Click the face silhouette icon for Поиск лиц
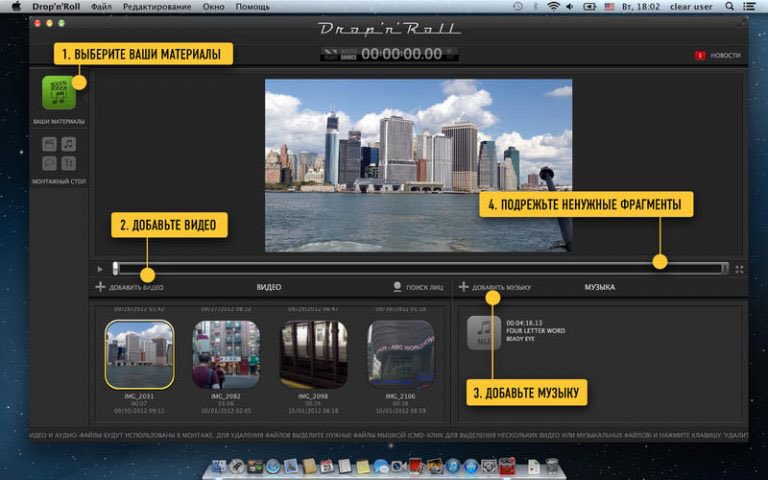768x480 pixels. pos(397,287)
